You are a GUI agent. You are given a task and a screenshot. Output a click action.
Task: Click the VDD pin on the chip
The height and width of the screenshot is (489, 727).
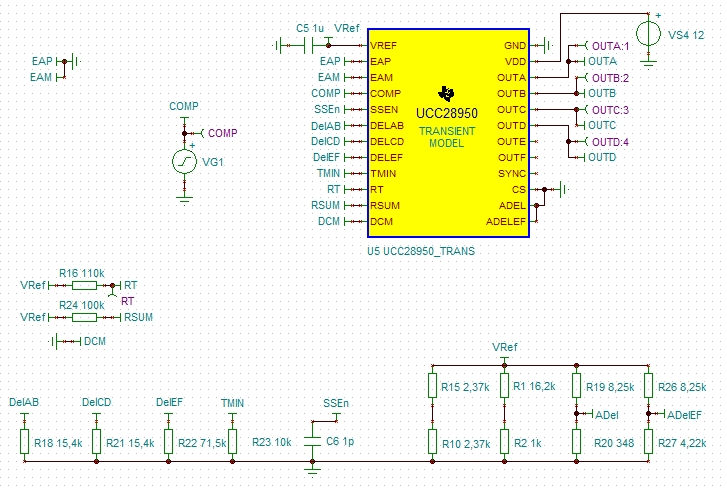tap(516, 62)
